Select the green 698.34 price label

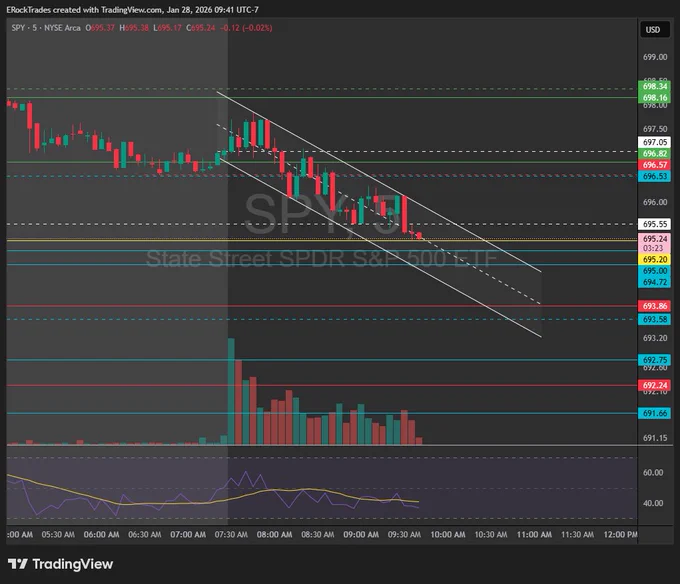pyautogui.click(x=654, y=86)
